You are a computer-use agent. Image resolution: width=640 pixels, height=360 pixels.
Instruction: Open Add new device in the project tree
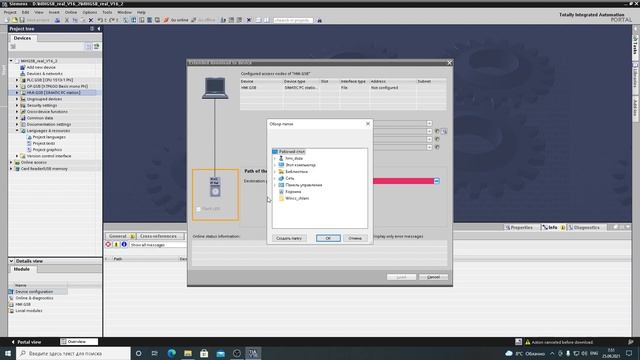tap(41, 67)
